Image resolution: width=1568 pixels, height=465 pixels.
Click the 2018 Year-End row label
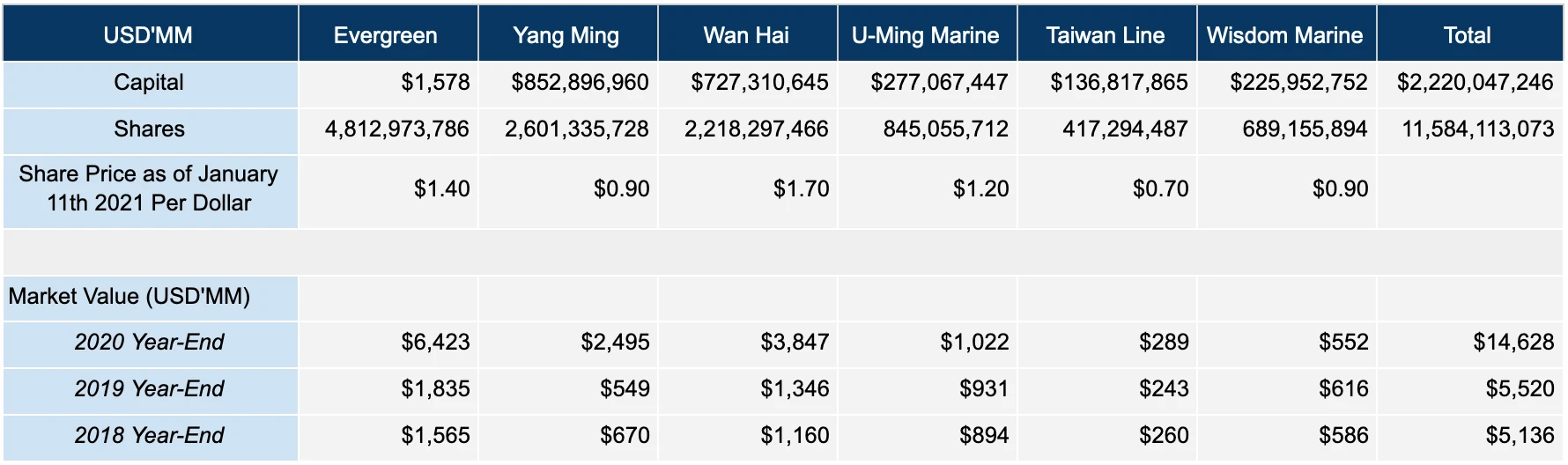point(149,435)
